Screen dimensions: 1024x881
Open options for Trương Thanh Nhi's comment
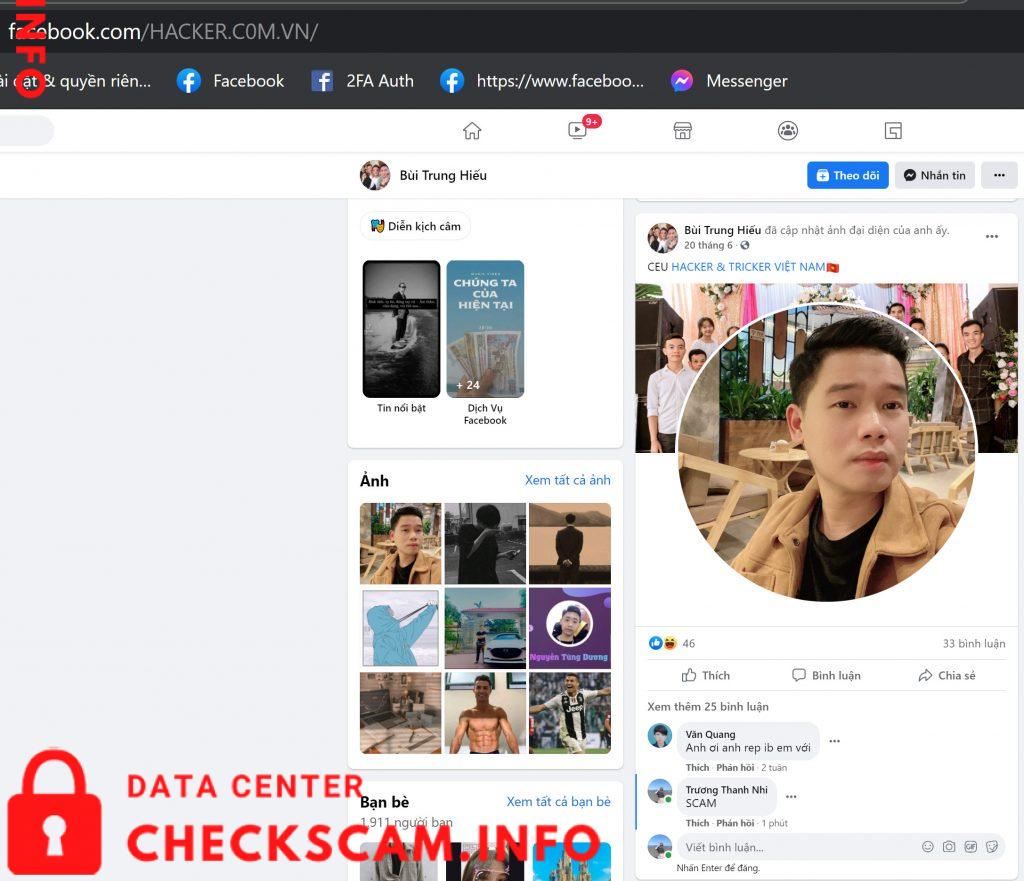coord(791,797)
